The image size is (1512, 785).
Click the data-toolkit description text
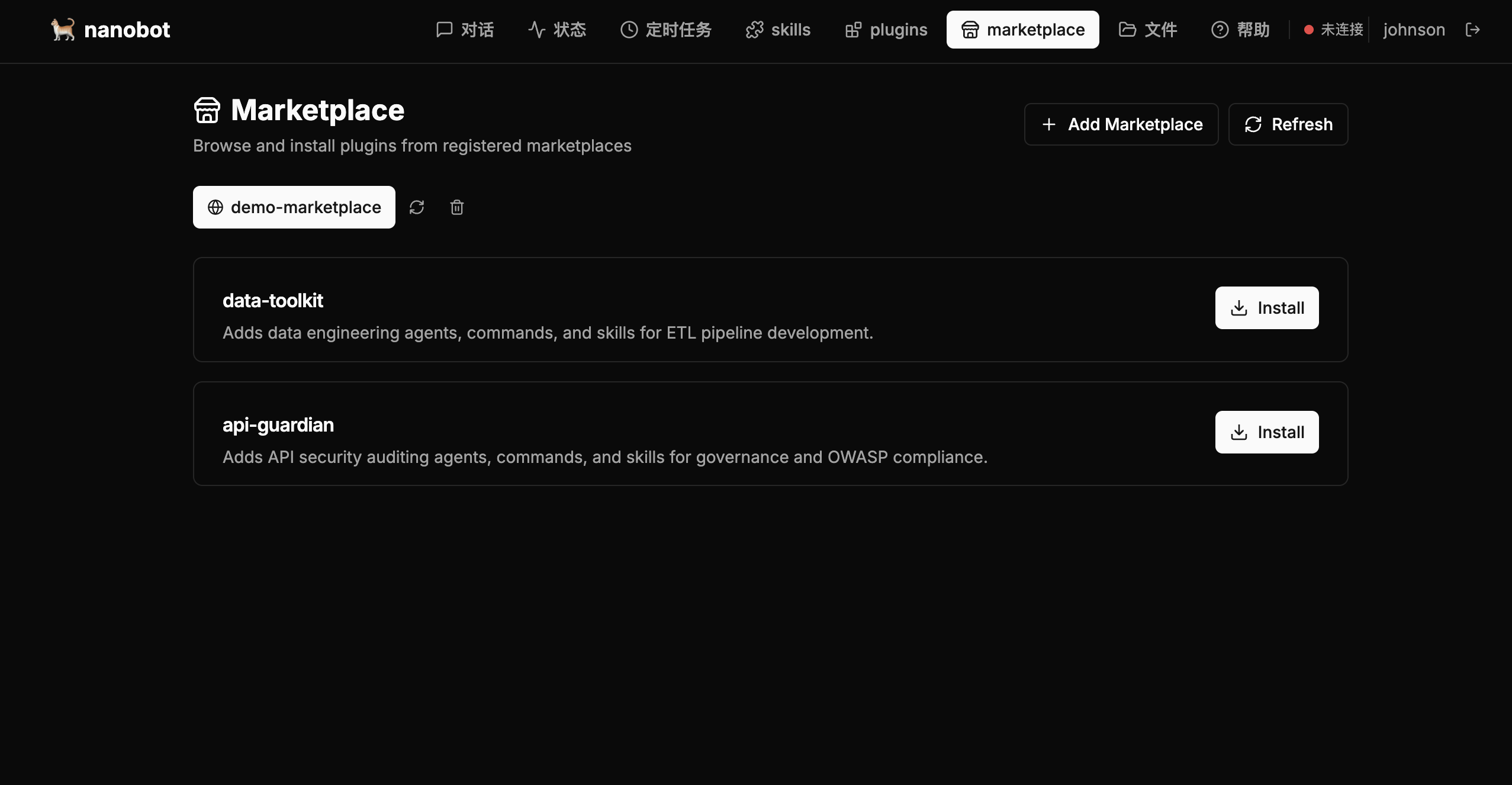point(548,333)
